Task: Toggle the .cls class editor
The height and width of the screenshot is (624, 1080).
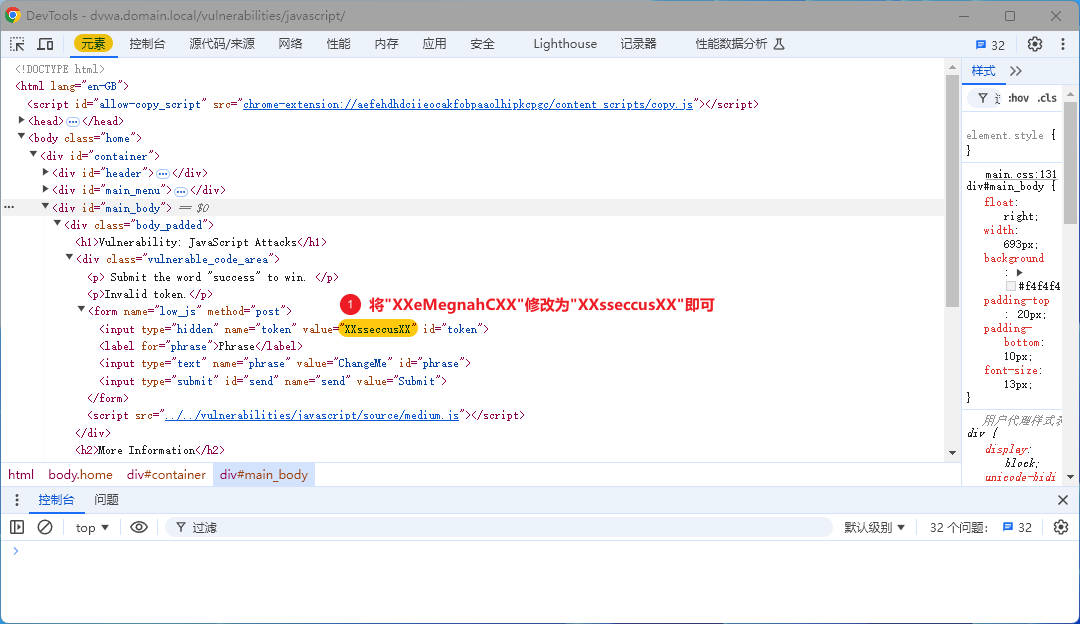Action: [x=1047, y=98]
